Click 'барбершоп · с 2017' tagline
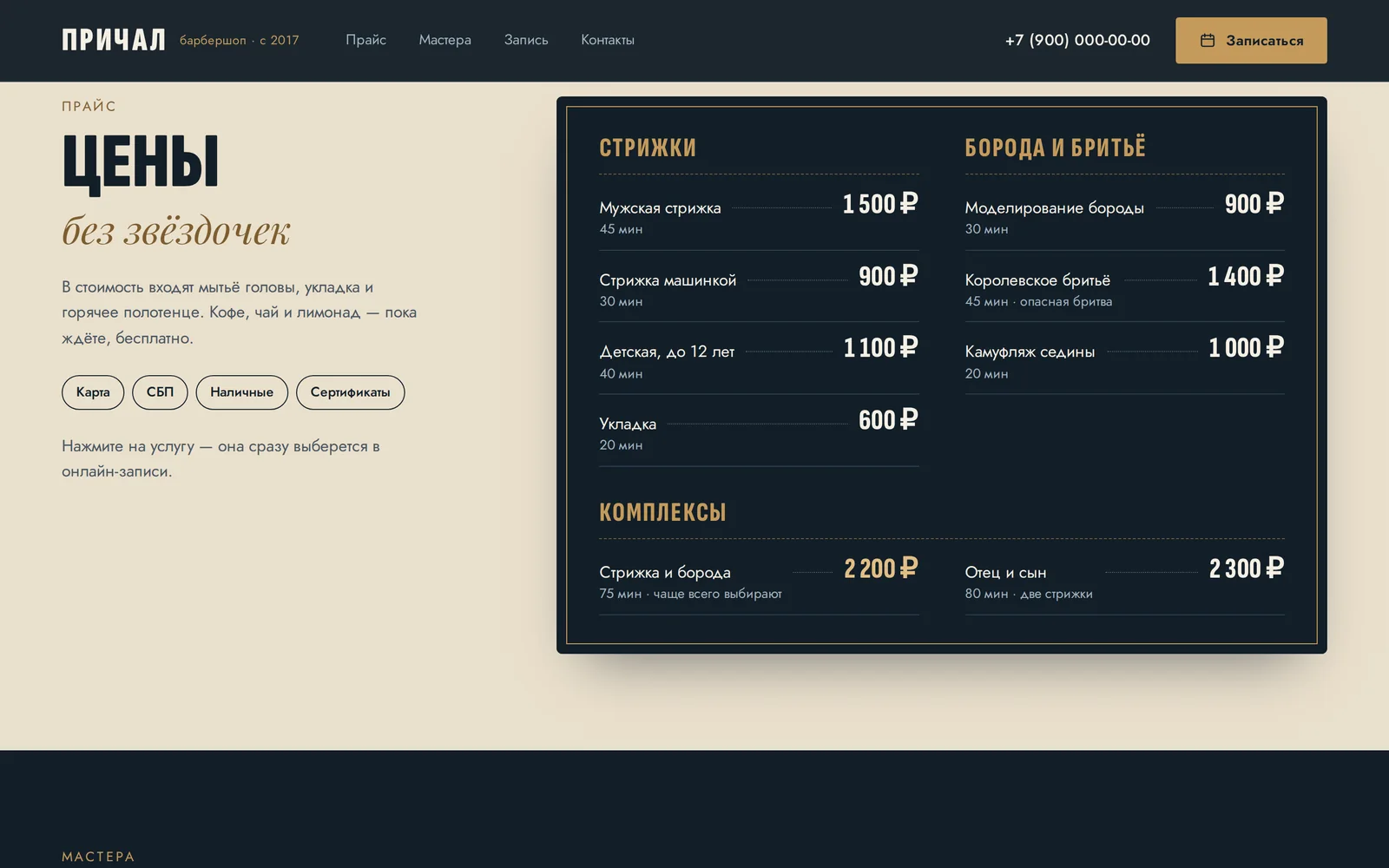Viewport: 1389px width, 868px height. [x=239, y=40]
